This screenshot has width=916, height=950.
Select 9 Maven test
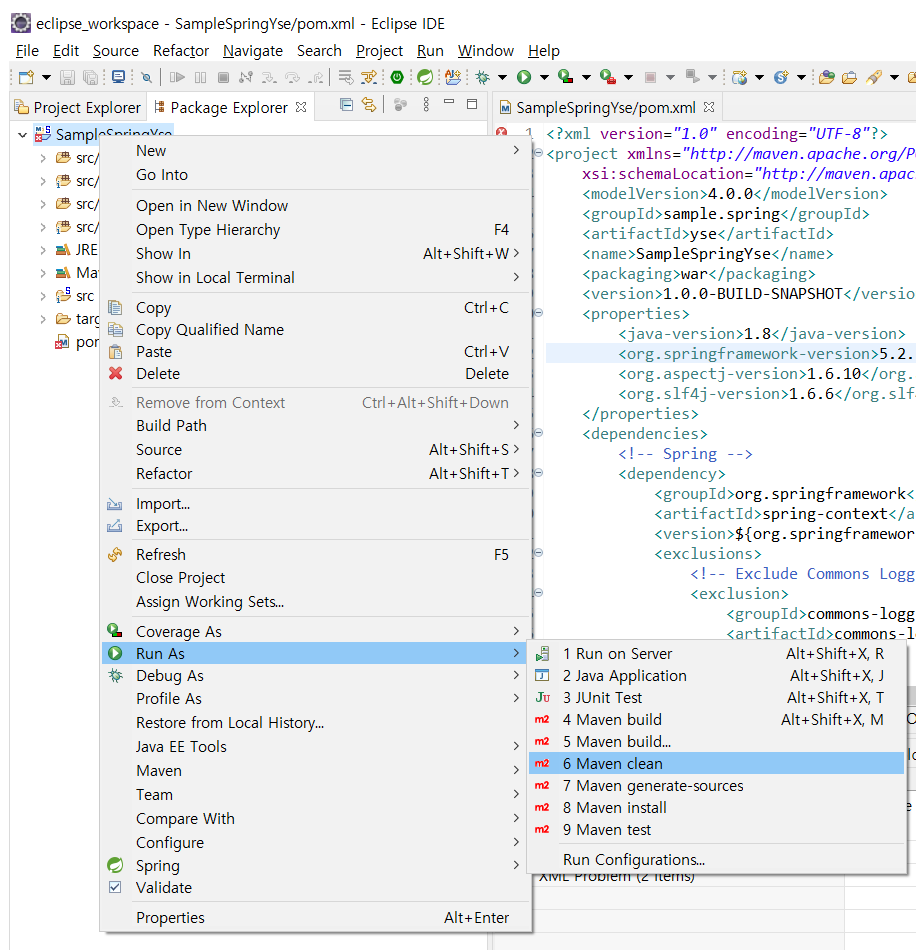pos(717,829)
